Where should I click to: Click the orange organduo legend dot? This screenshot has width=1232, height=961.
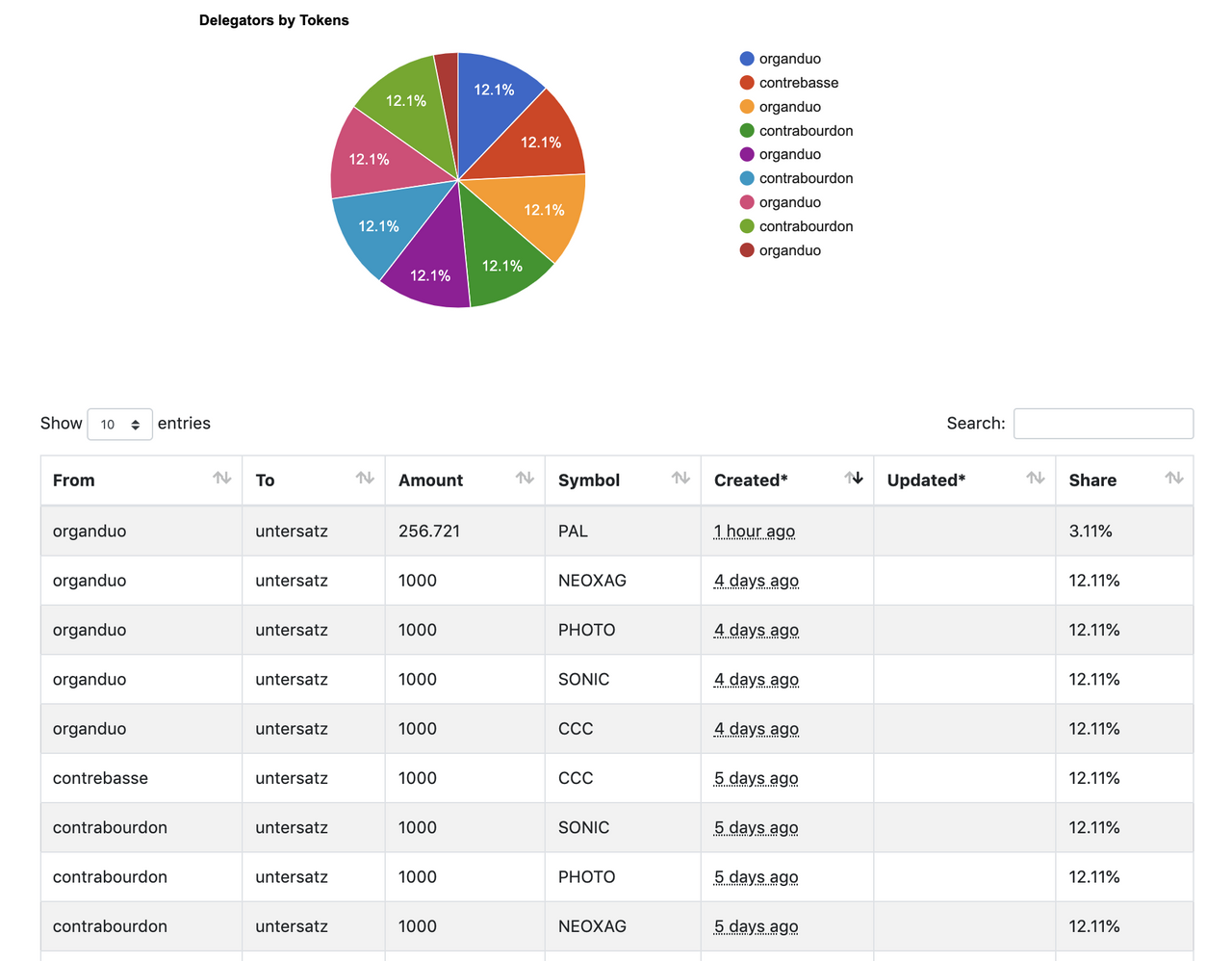click(x=747, y=107)
